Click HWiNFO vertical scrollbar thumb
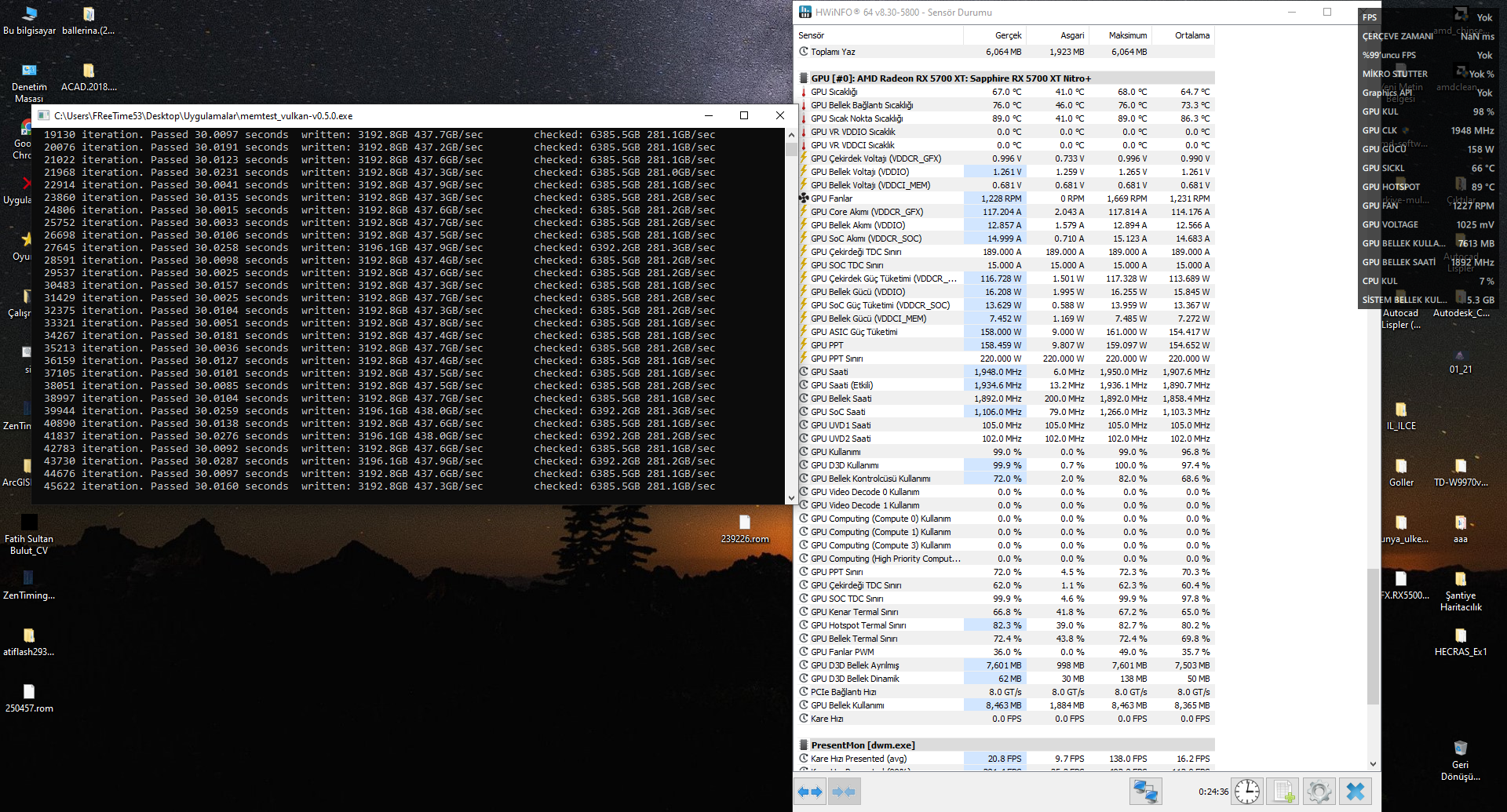1507x812 pixels. tap(1373, 636)
